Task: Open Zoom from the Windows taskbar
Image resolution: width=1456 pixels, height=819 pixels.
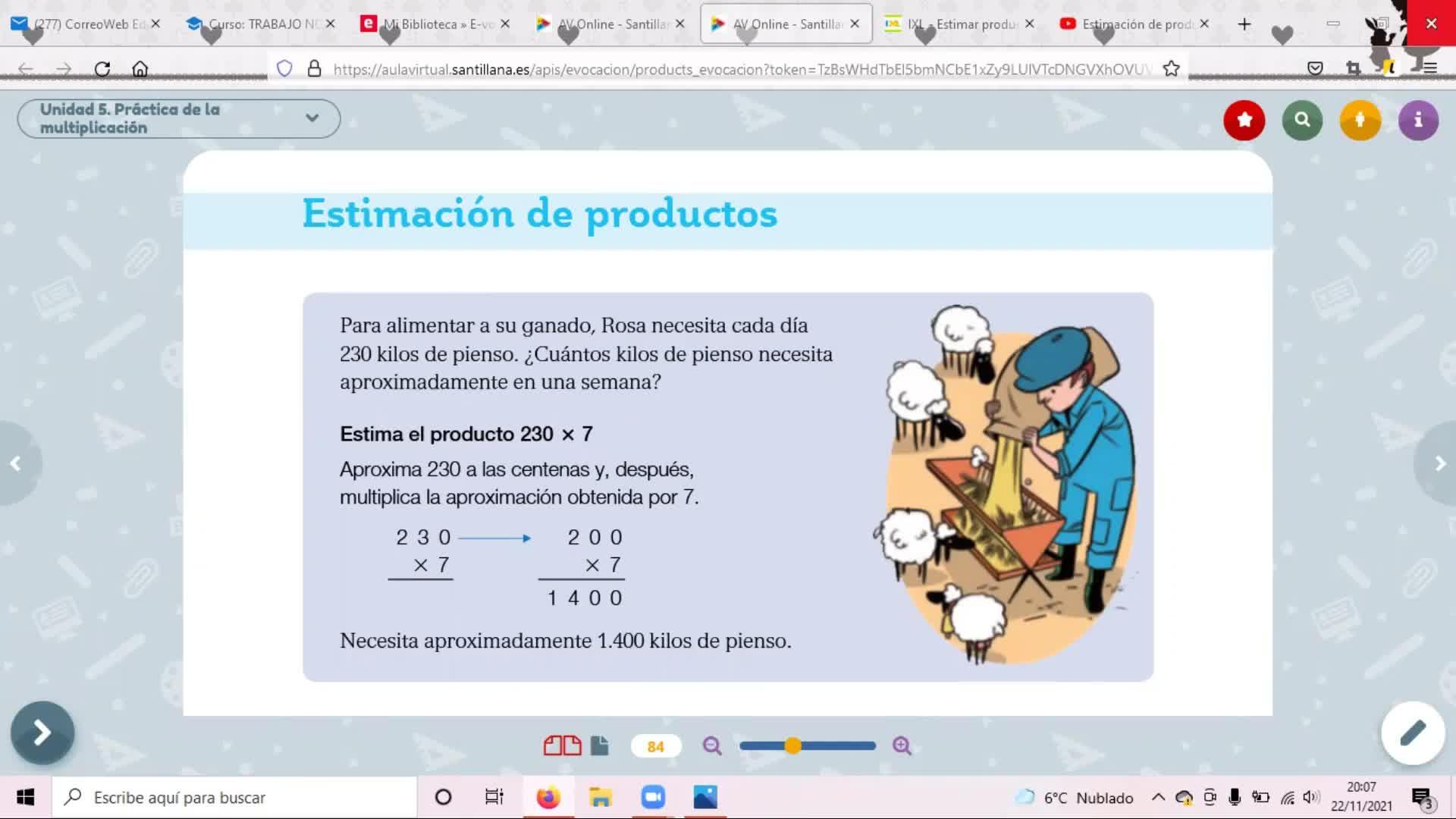Action: coord(652,797)
